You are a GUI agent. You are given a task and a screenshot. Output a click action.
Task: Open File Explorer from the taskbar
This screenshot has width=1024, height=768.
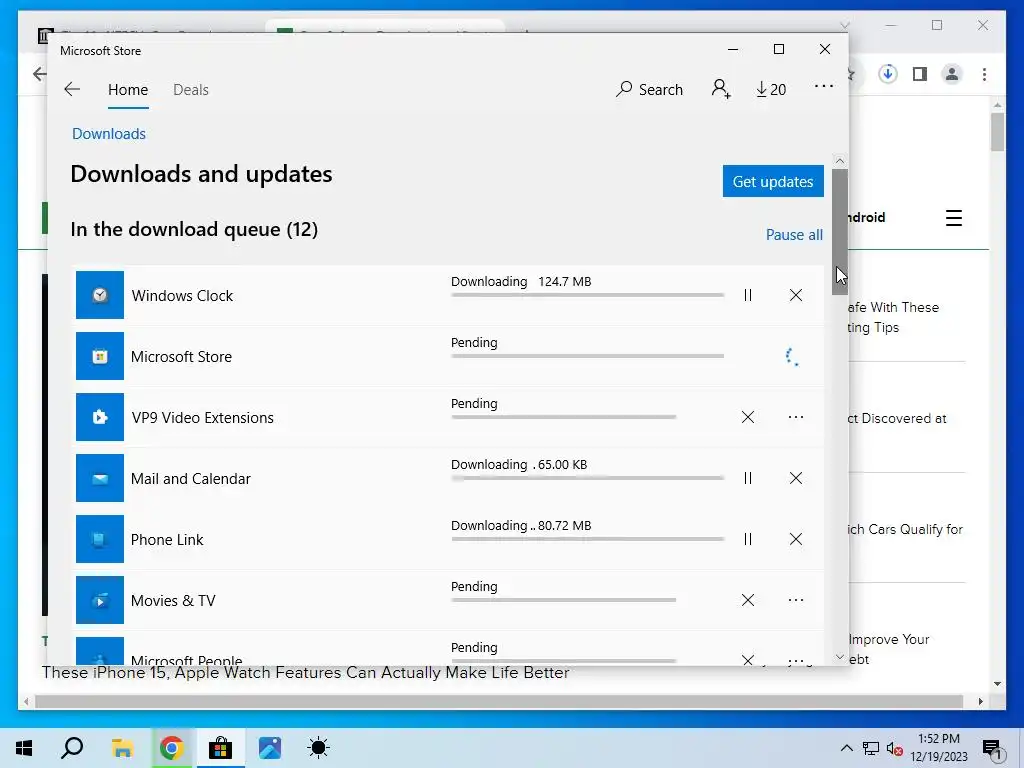[122, 748]
